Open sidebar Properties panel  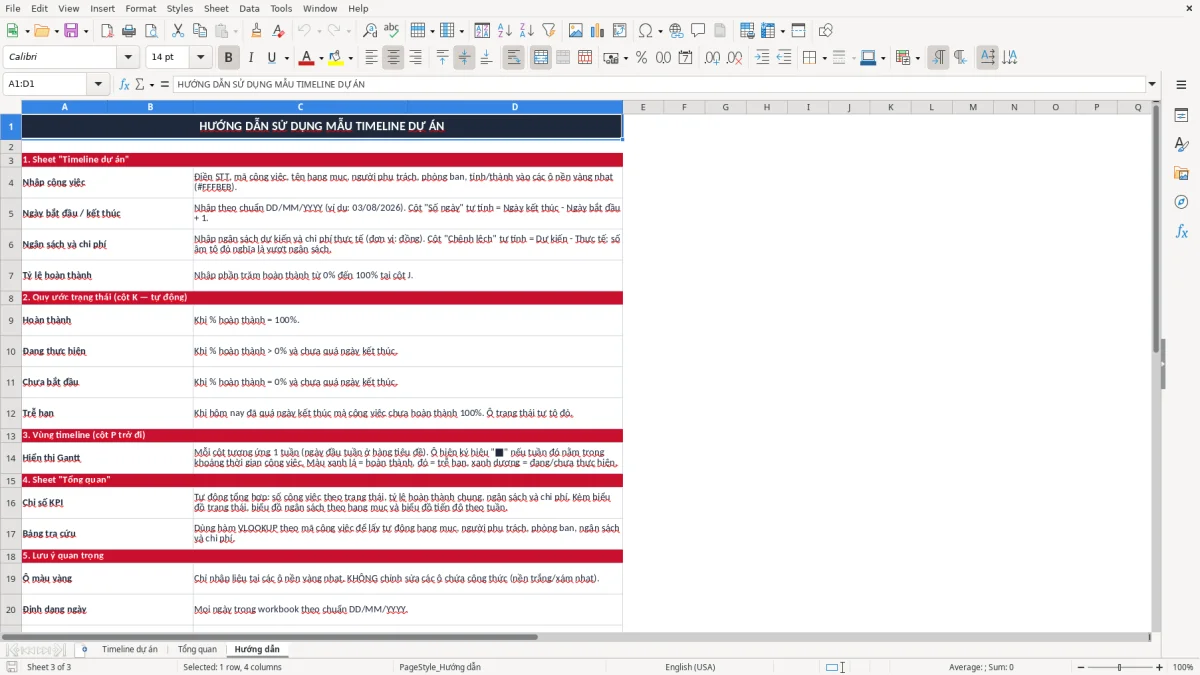tap(1181, 115)
